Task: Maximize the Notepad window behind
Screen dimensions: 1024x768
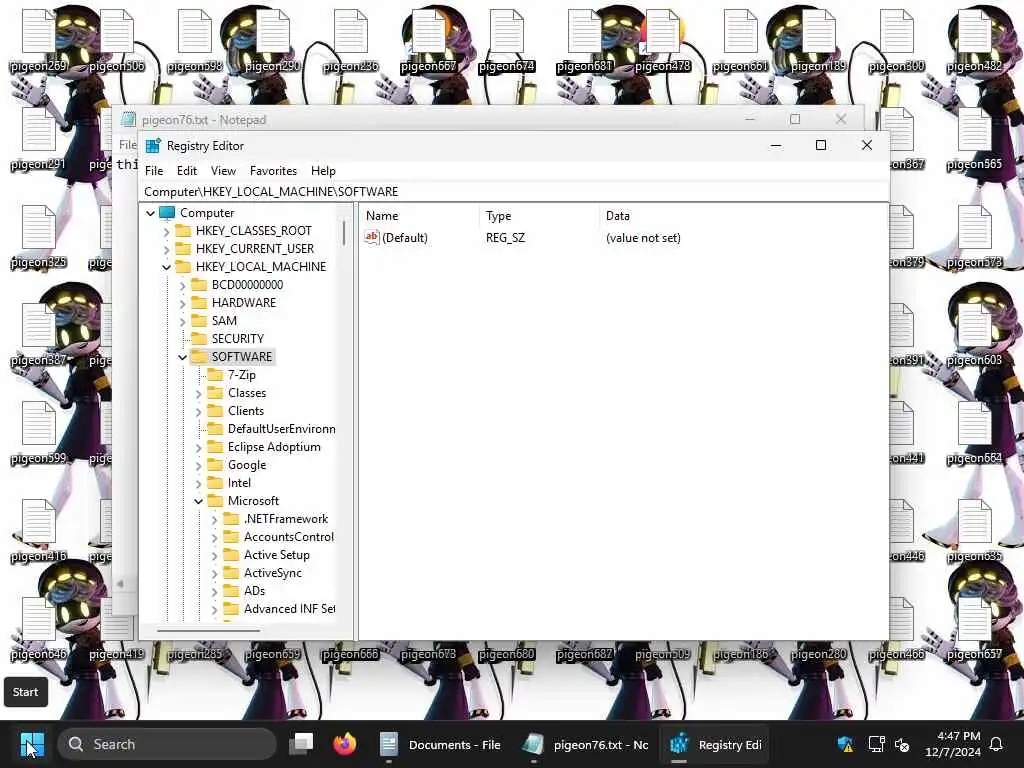Action: click(795, 119)
